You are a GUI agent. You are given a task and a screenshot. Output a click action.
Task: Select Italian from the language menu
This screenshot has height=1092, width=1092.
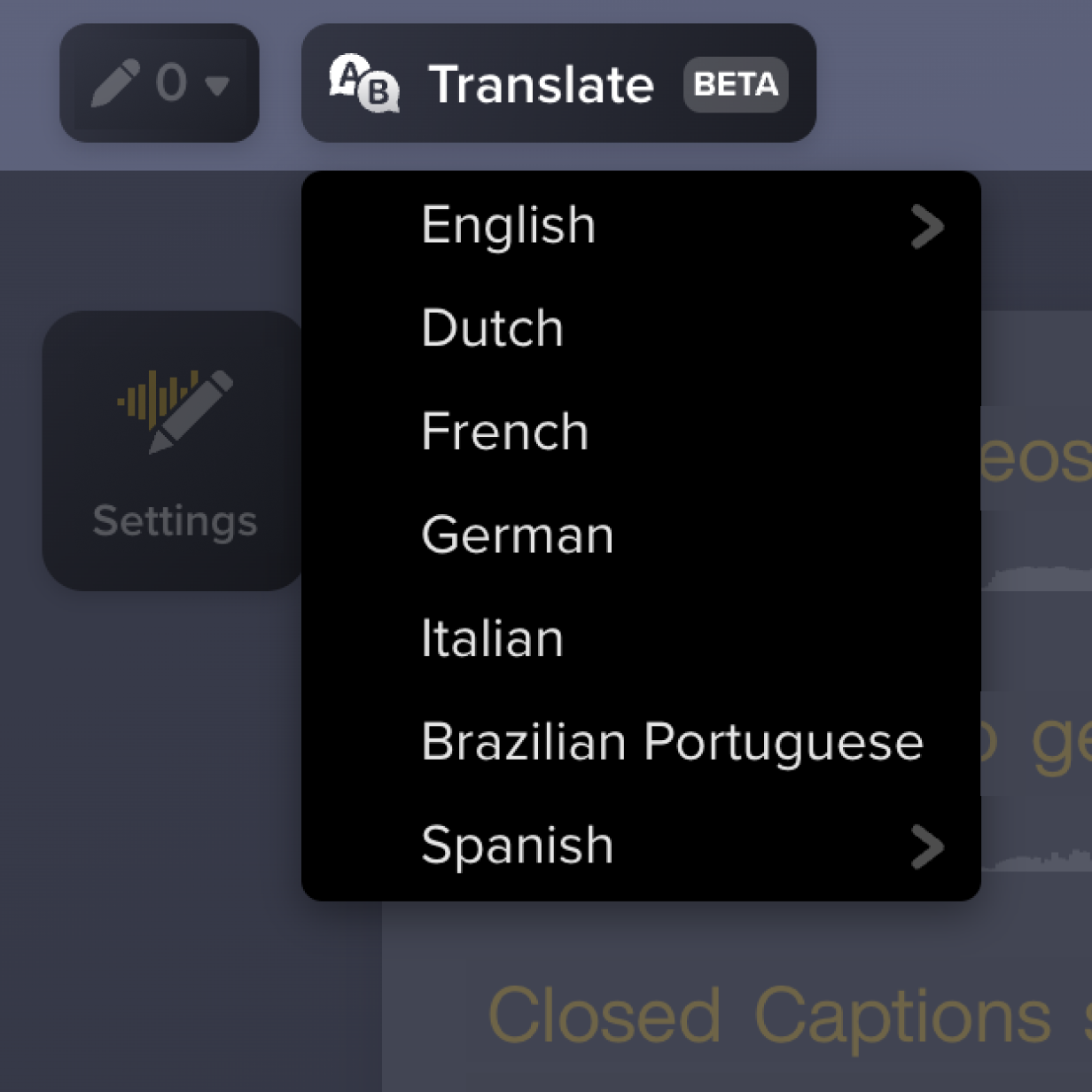click(492, 637)
